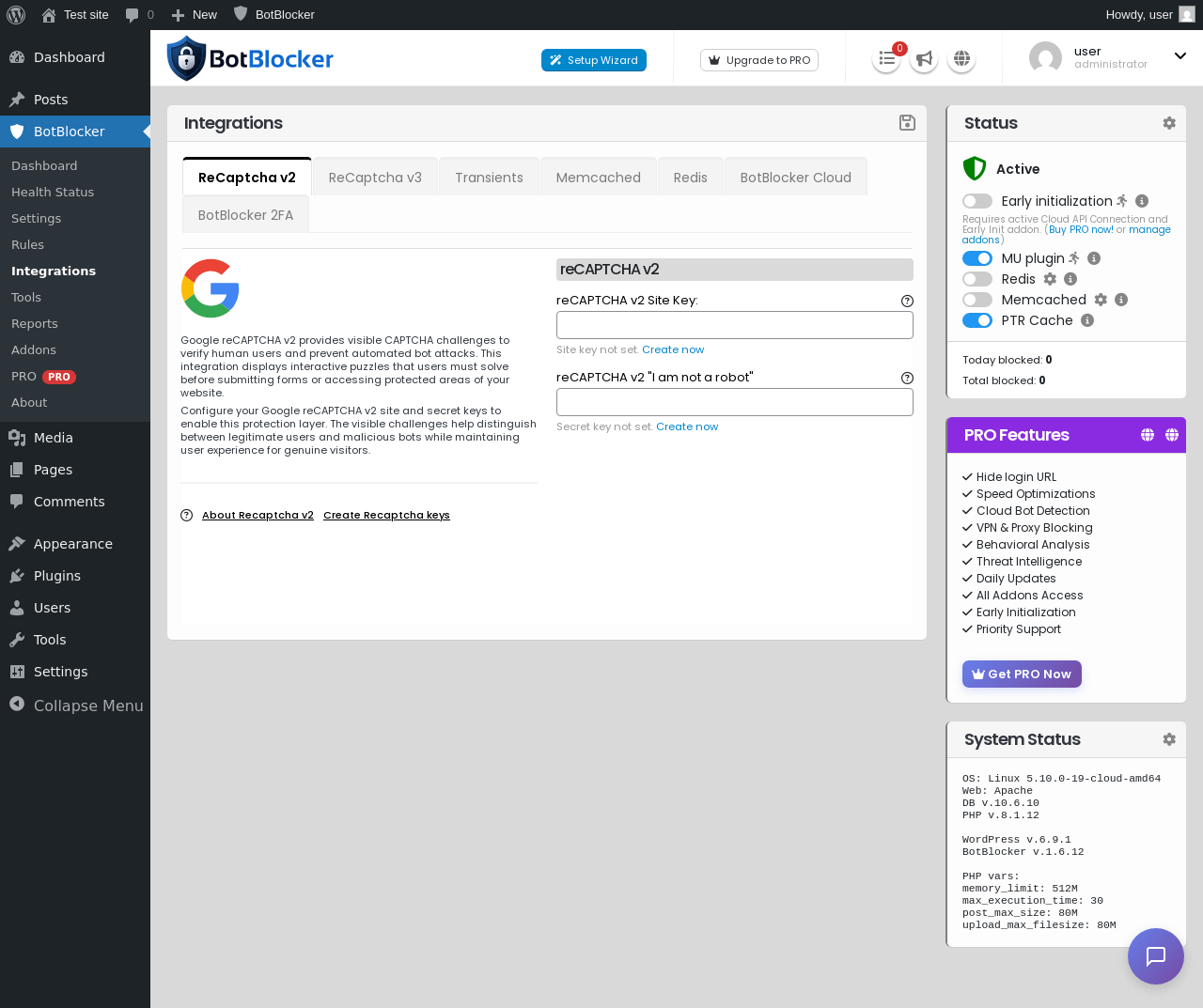Viewport: 1203px width, 1008px height.
Task: Open the Create Recaptcha keys link
Action: pos(386,515)
